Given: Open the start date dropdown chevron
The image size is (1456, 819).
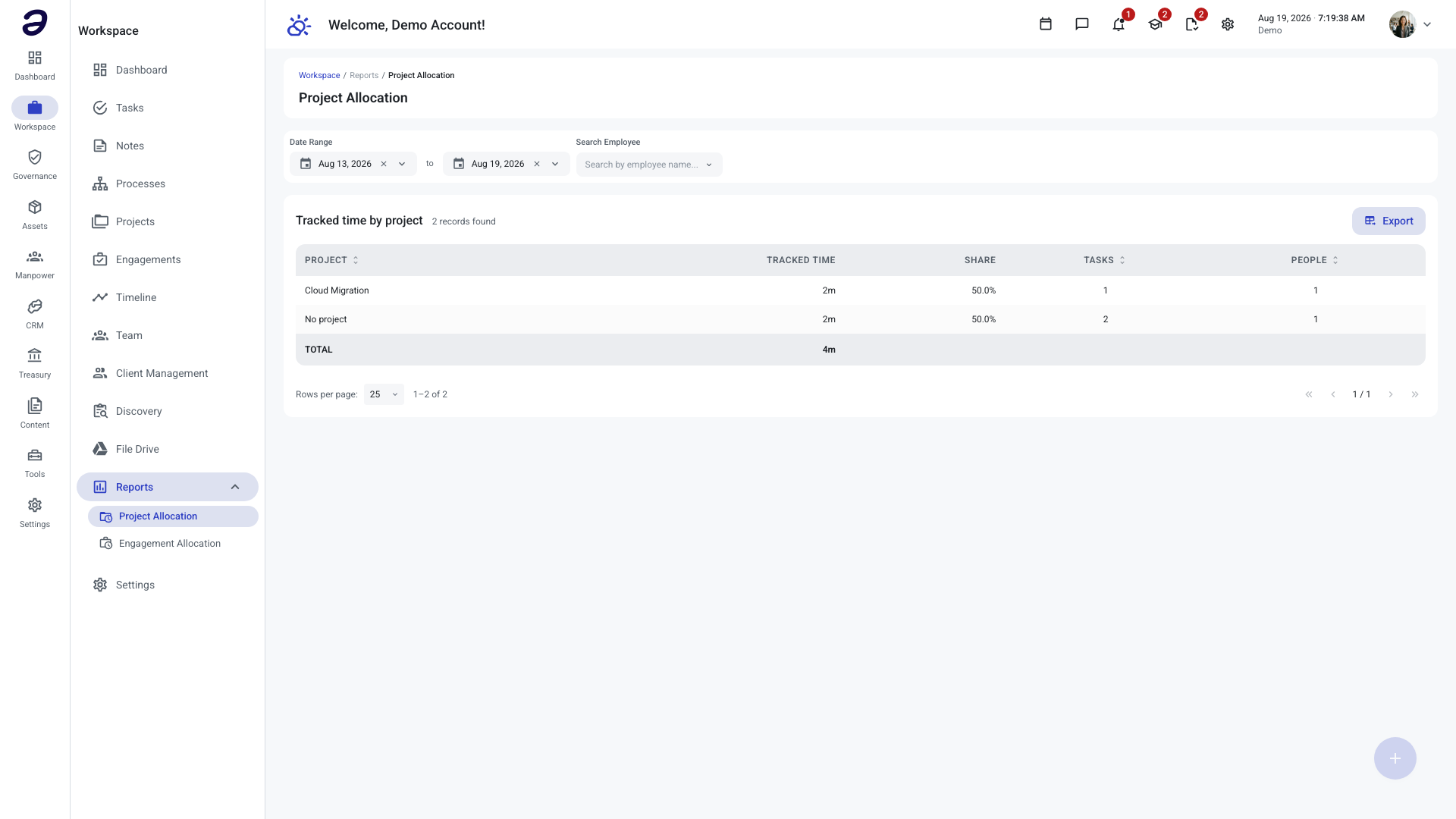Looking at the screenshot, I should coord(402,164).
